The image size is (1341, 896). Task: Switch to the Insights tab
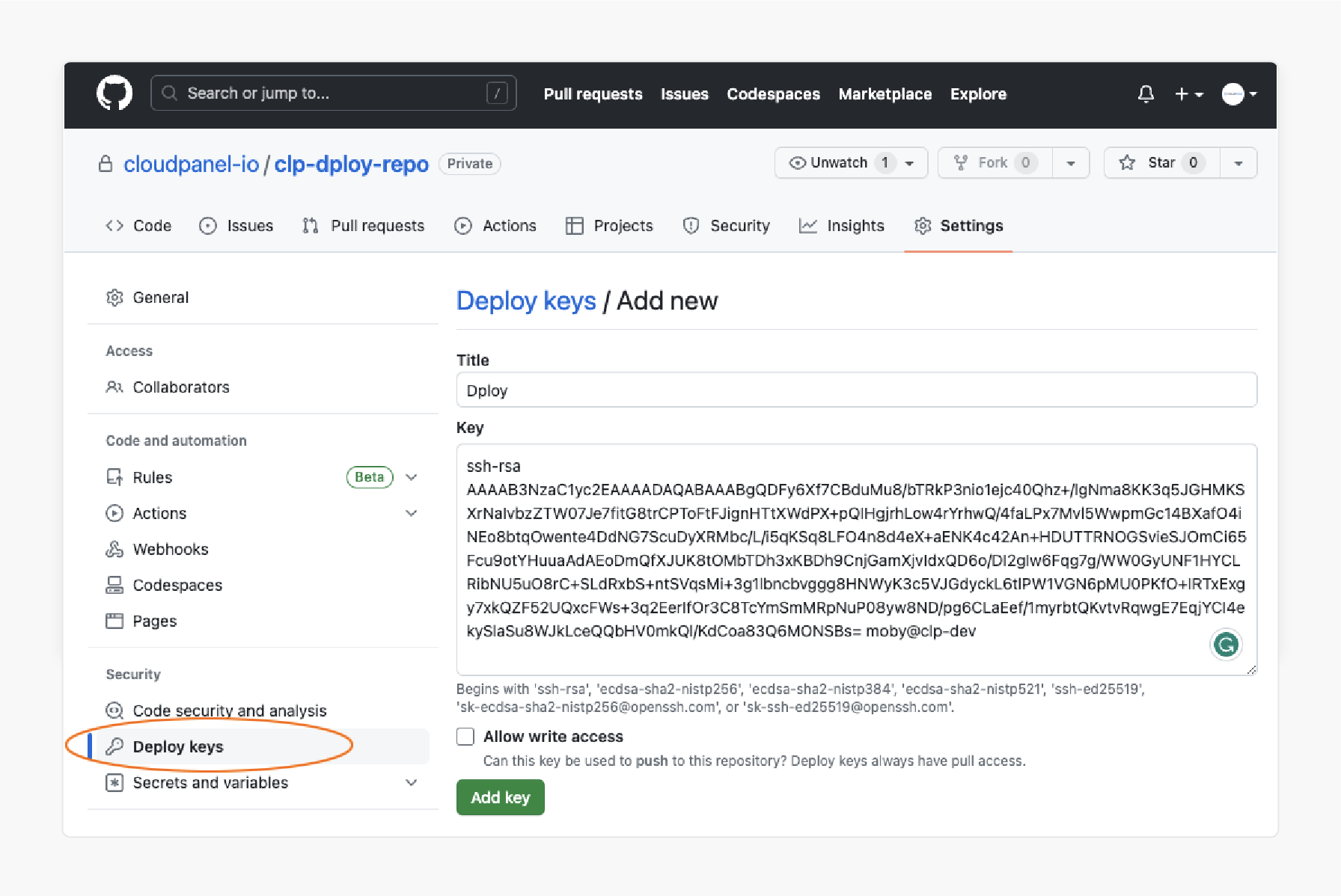(841, 226)
